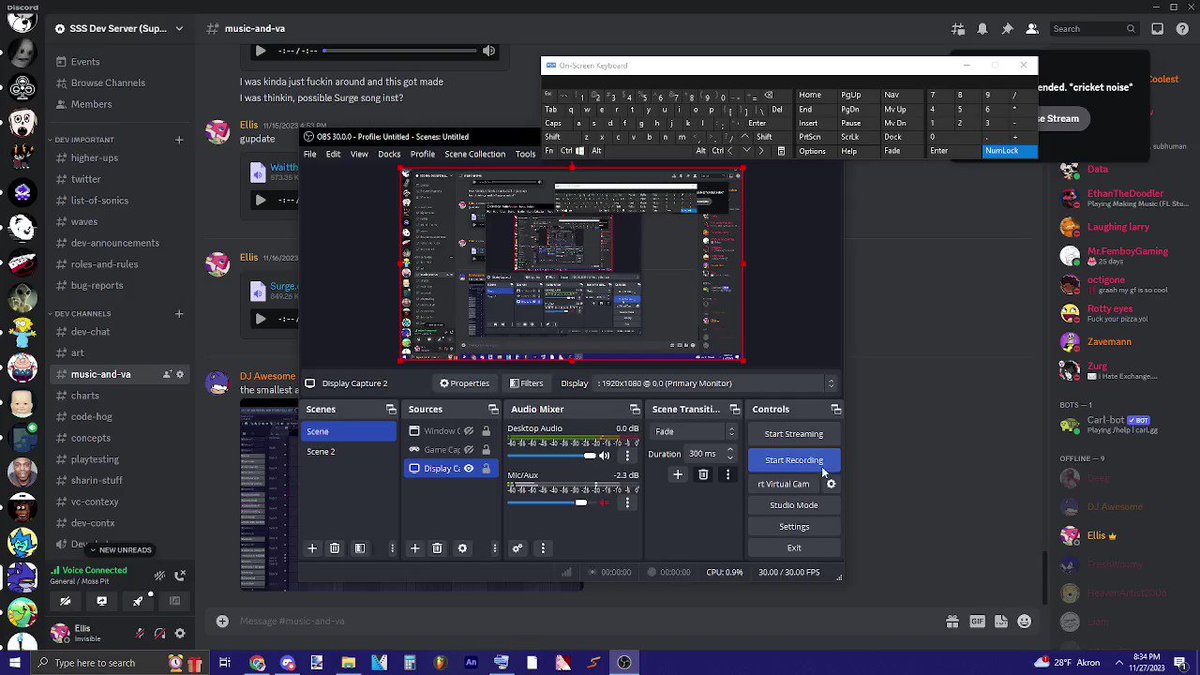The width and height of the screenshot is (1200, 675).
Task: Open OBS Profile menu
Action: point(422,154)
